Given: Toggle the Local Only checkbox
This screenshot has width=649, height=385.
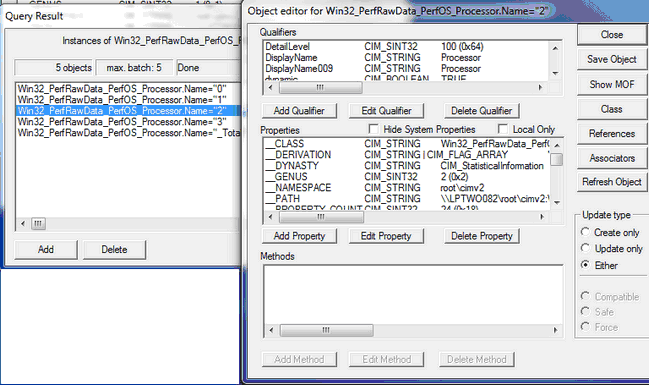Looking at the screenshot, I should [x=503, y=129].
